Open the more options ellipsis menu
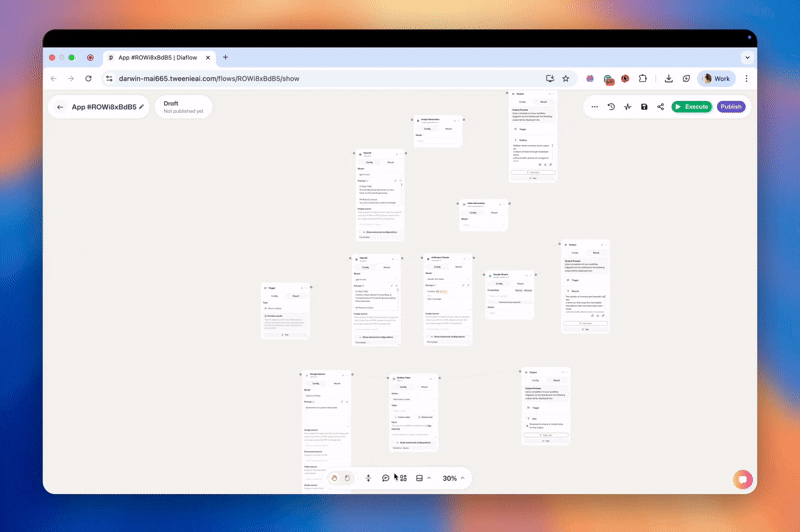 (594, 107)
